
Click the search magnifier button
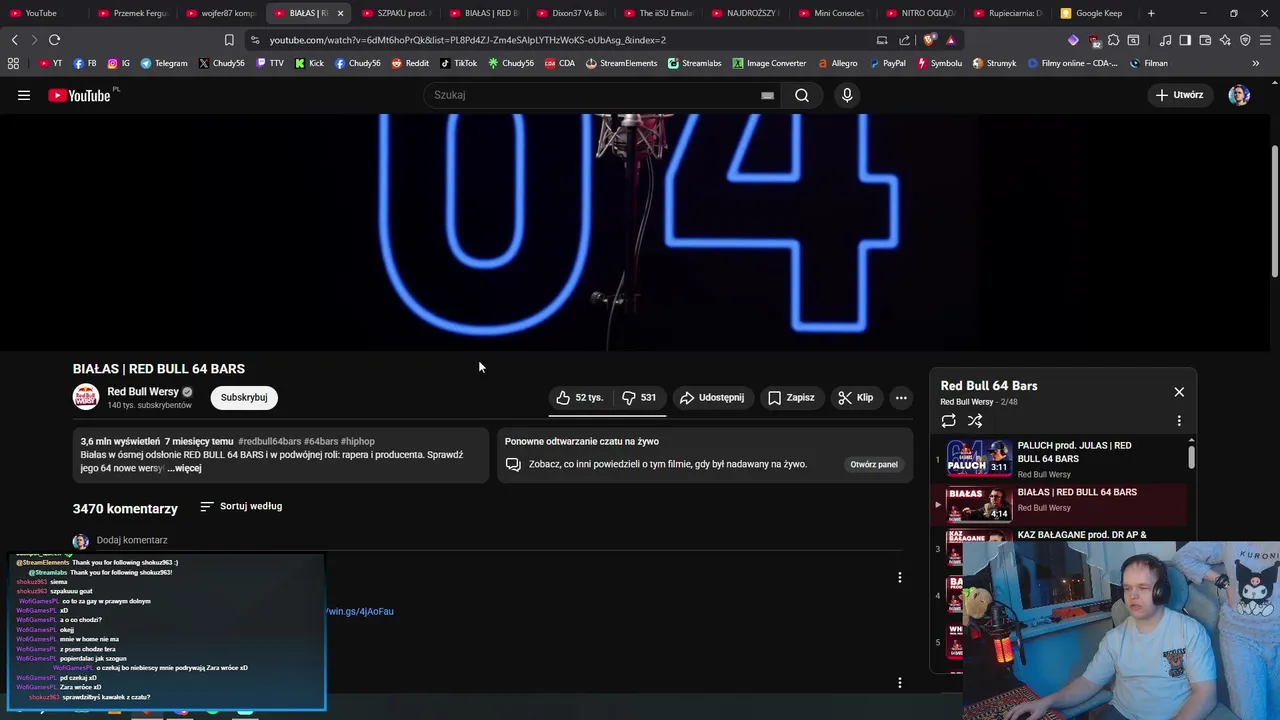tap(802, 95)
